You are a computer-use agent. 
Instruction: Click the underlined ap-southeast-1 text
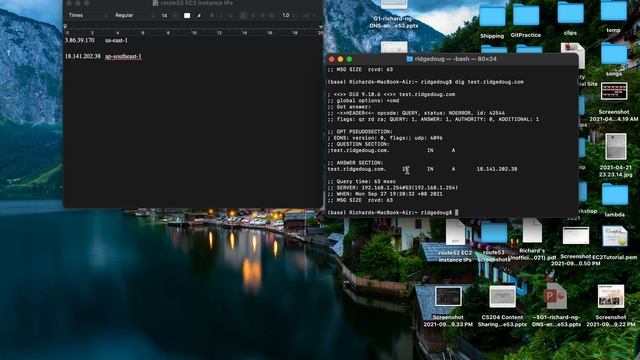point(123,56)
